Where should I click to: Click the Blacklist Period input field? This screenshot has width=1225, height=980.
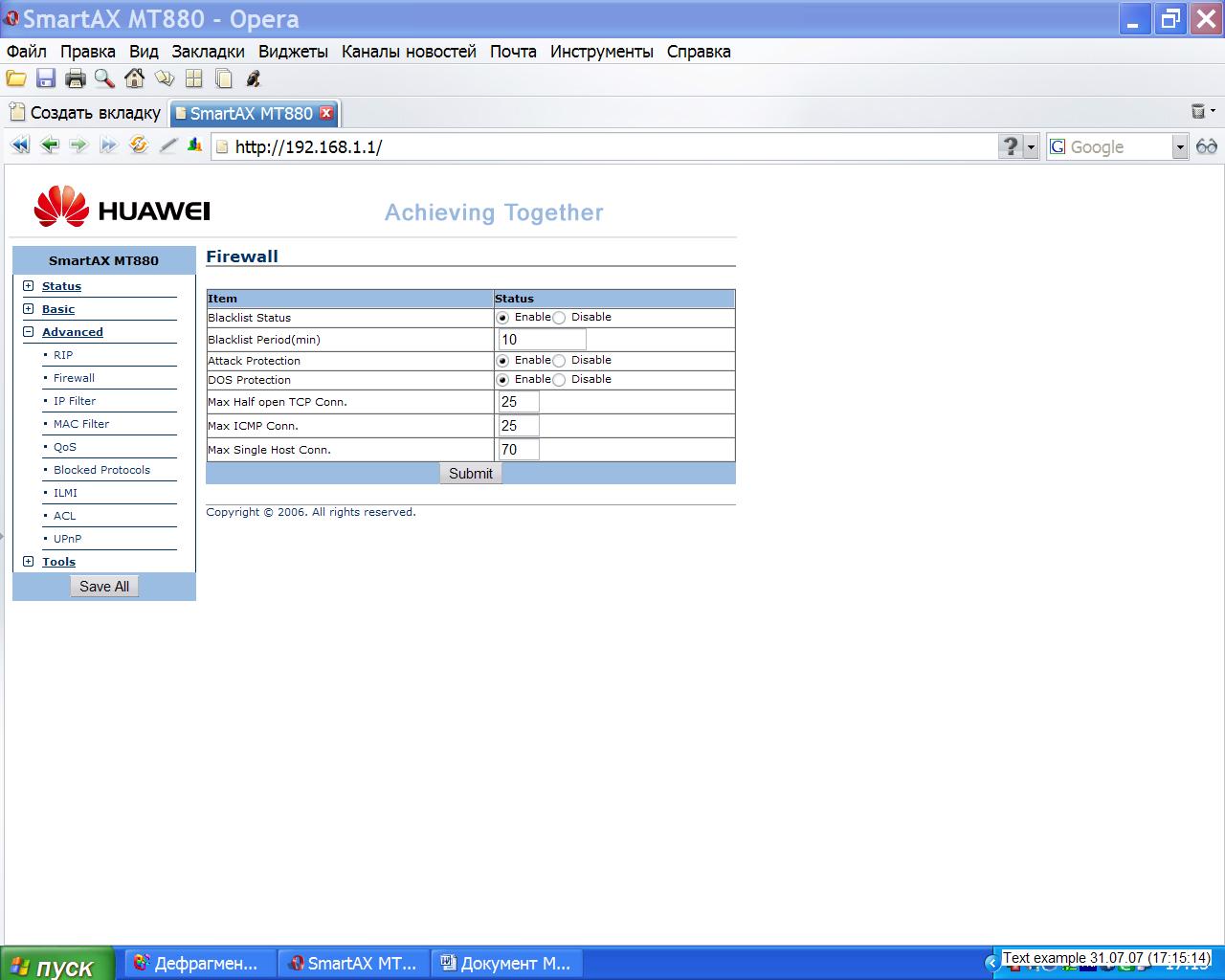542,340
